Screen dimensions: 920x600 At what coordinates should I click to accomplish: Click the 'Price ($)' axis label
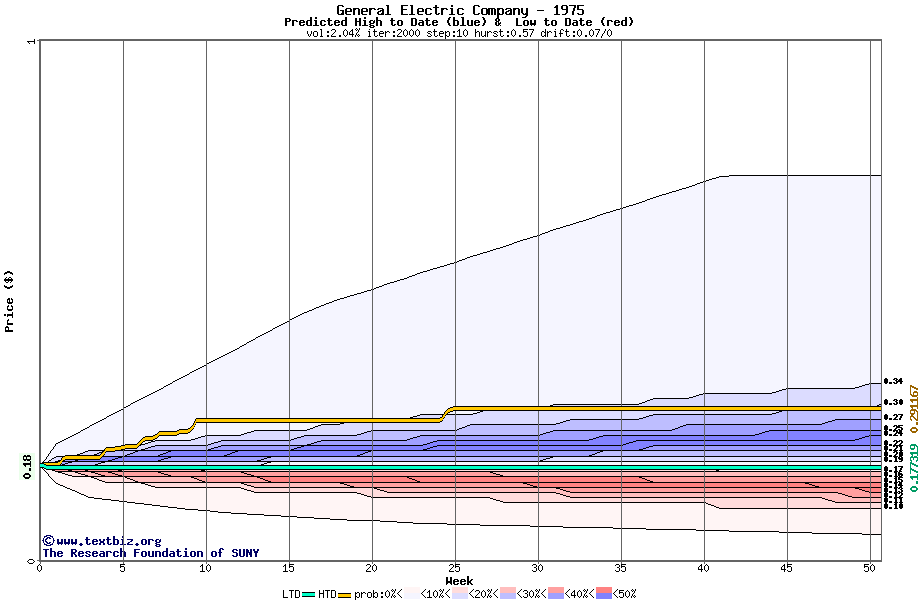(9, 301)
